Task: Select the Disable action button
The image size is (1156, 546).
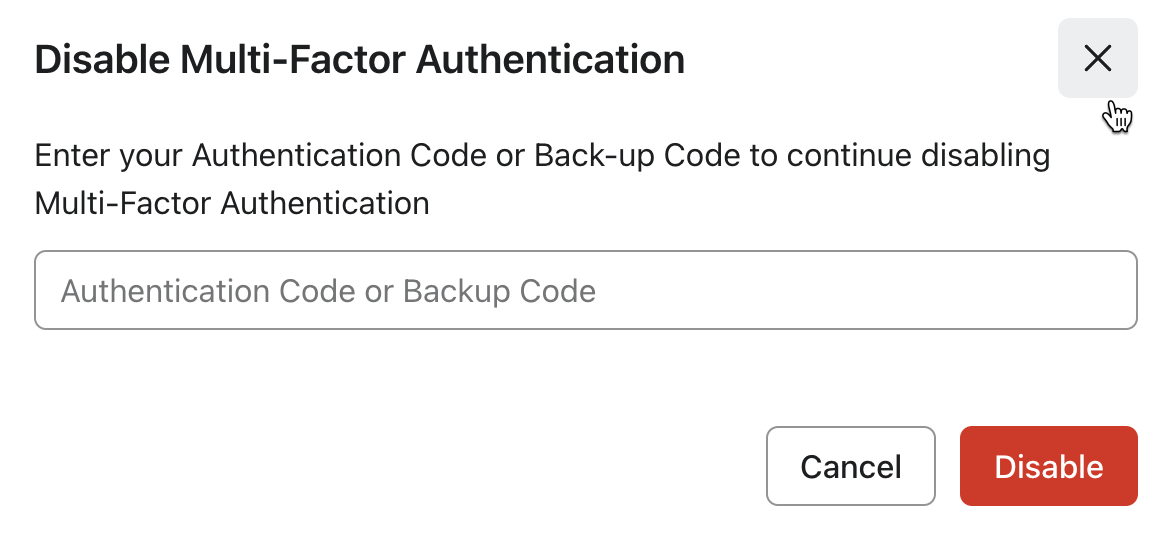Action: coord(1048,466)
